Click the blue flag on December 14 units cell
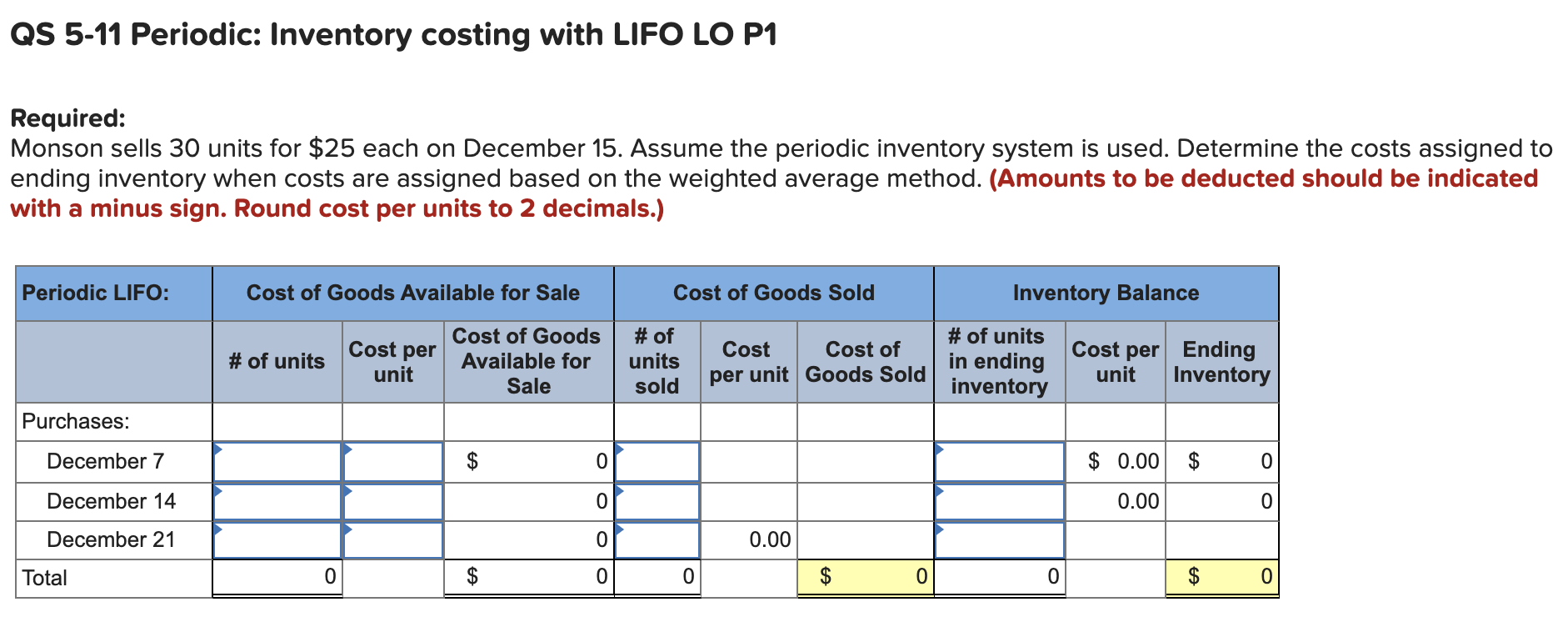1568x637 pixels. [x=219, y=489]
